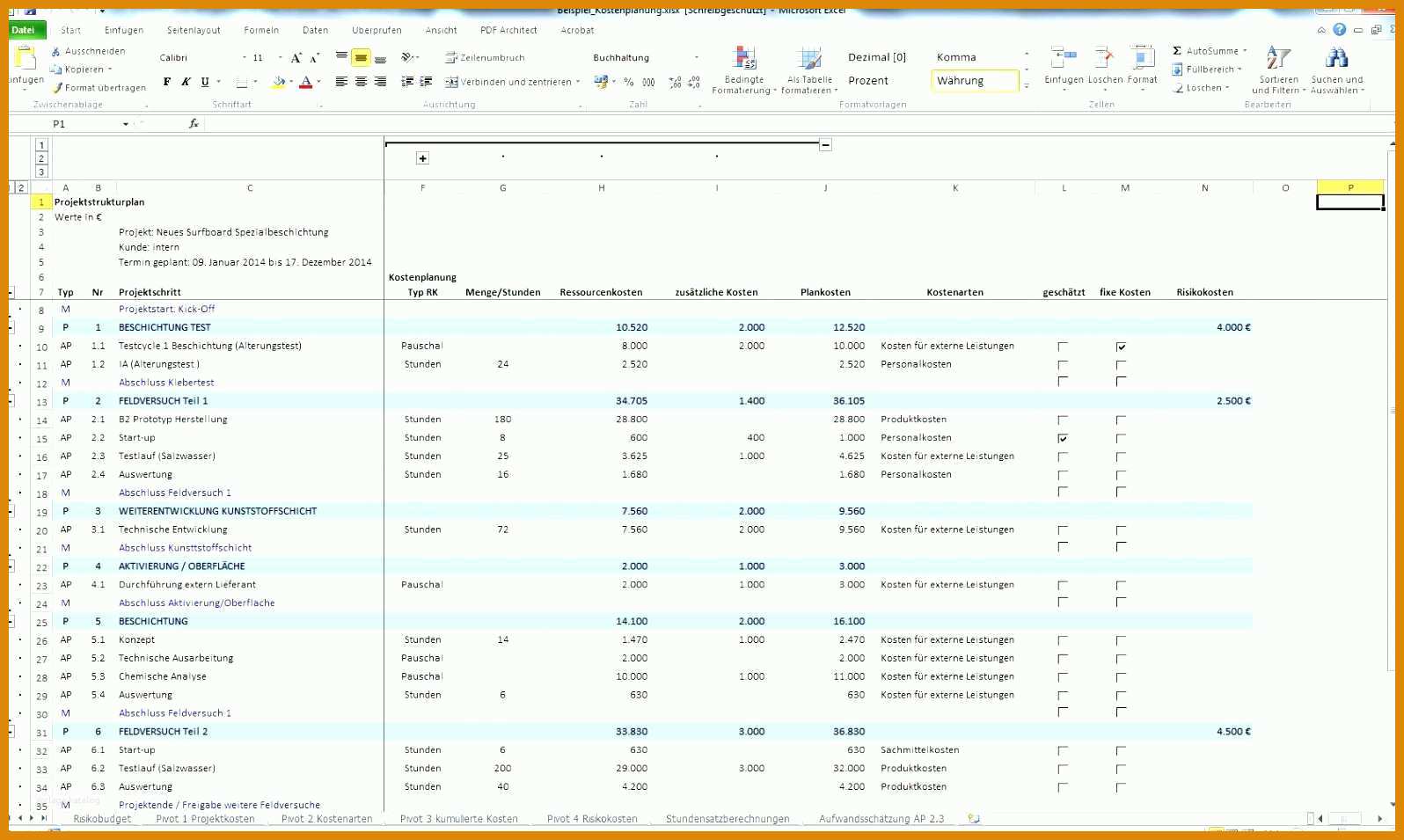Uncheck fixe Kosten for Testcycle 1 Beschichtung
Screen dimensions: 1404x840
pyautogui.click(x=1121, y=347)
